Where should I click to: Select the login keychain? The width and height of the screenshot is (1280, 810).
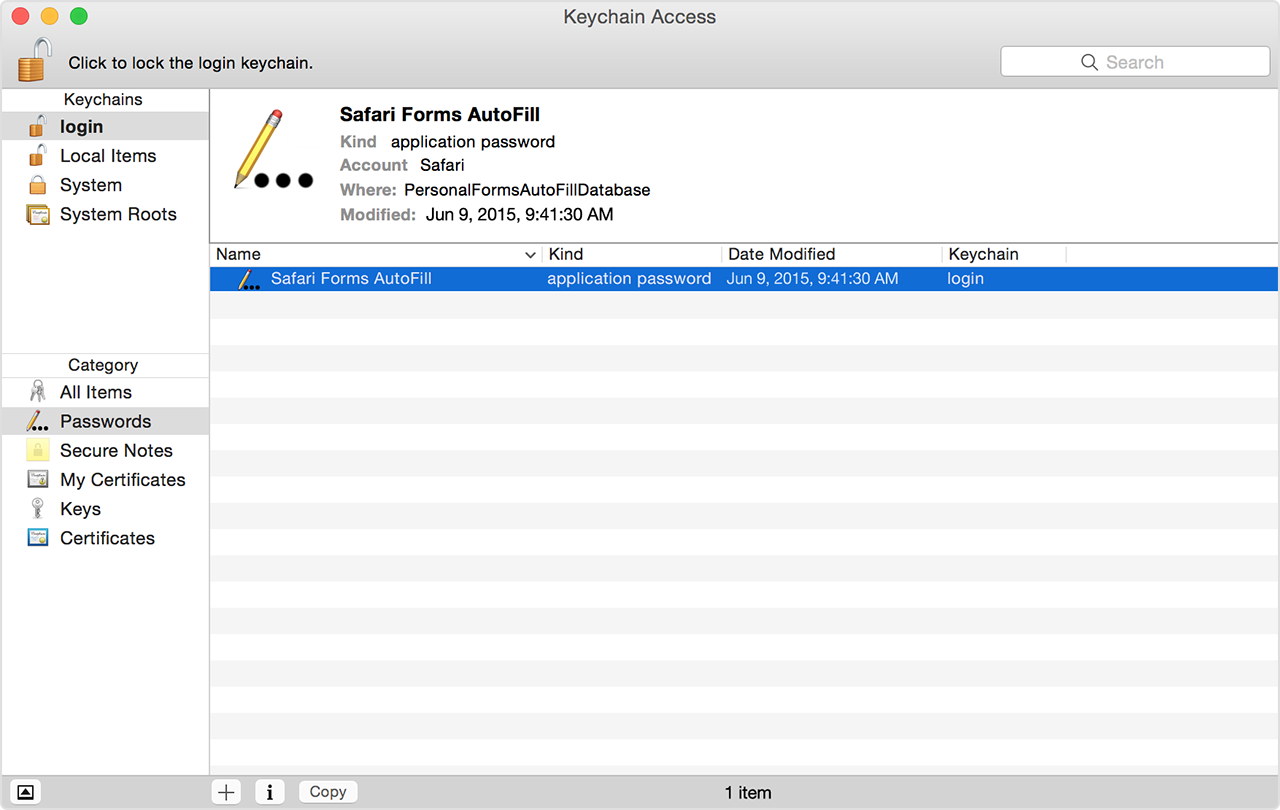click(105, 127)
